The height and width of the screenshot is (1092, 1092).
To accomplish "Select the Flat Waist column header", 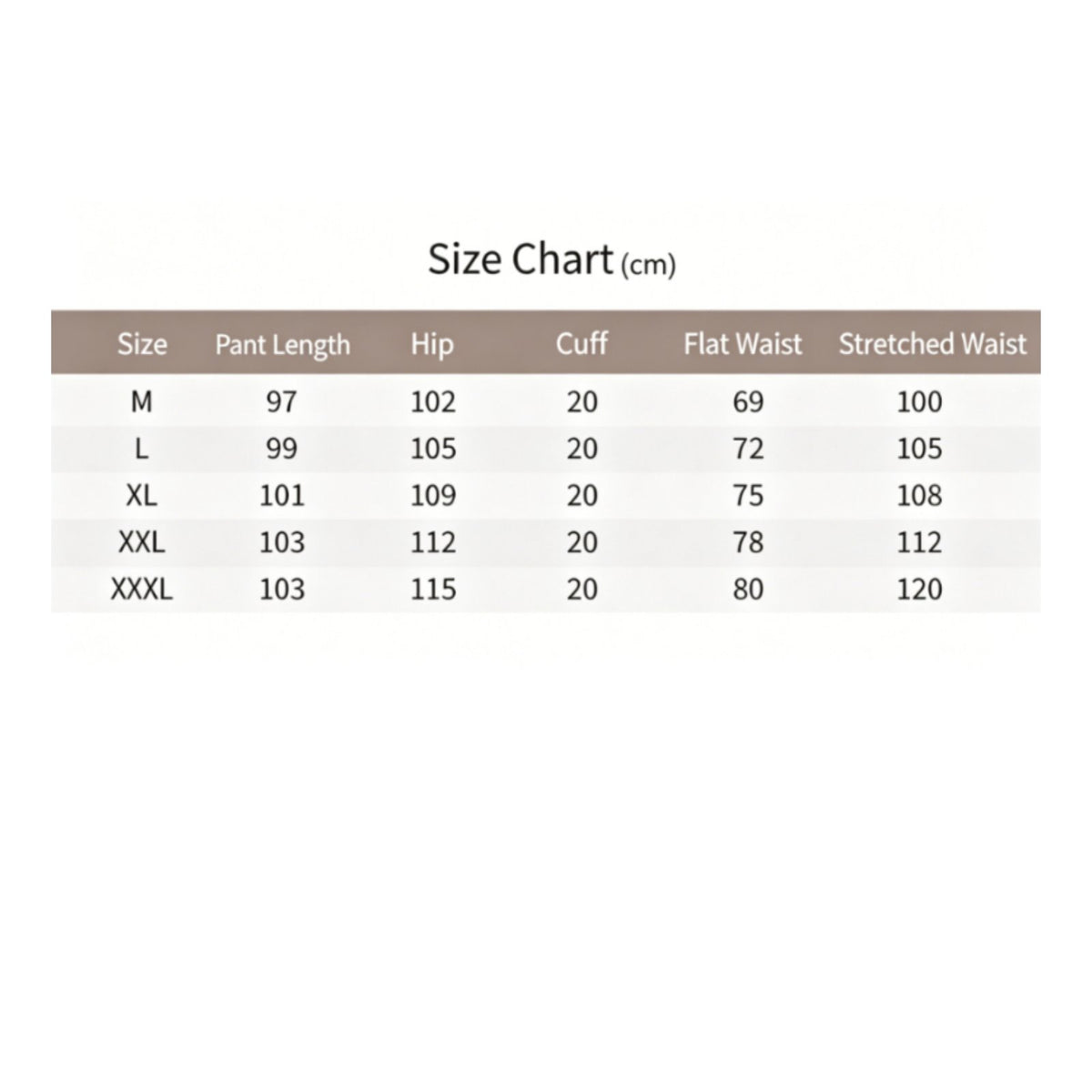I will [743, 344].
